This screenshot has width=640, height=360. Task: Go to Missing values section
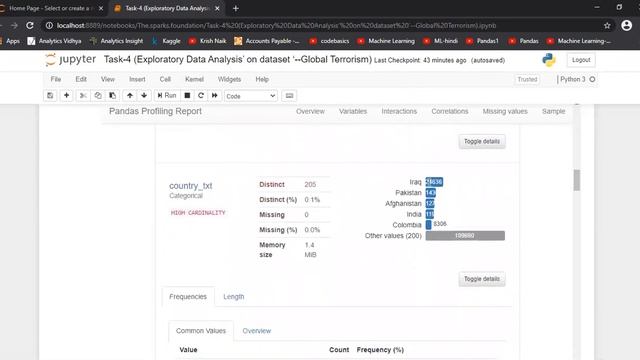(x=505, y=111)
